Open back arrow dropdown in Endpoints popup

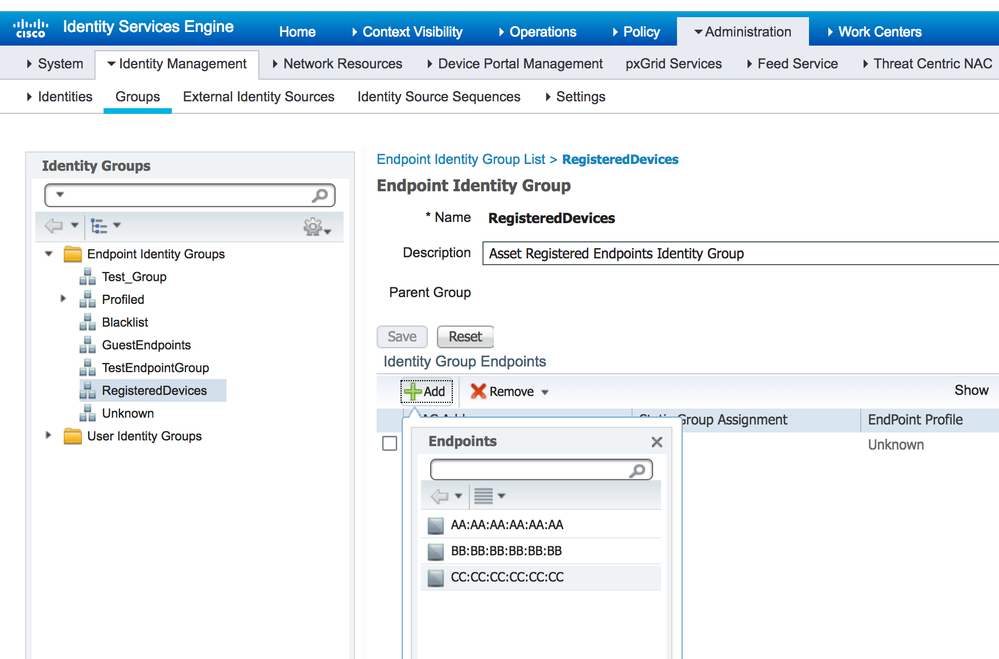tap(459, 496)
